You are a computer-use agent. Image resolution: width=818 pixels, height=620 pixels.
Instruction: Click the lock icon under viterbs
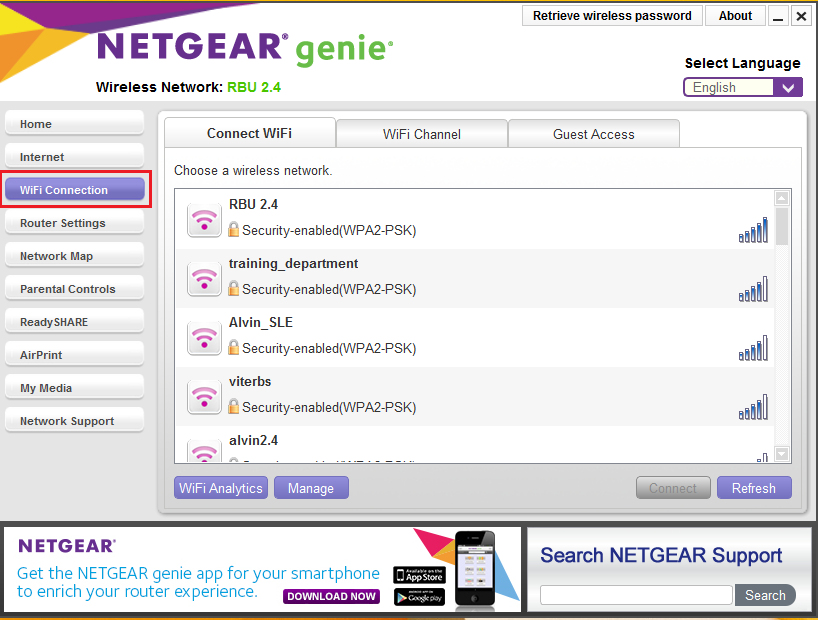(x=234, y=406)
